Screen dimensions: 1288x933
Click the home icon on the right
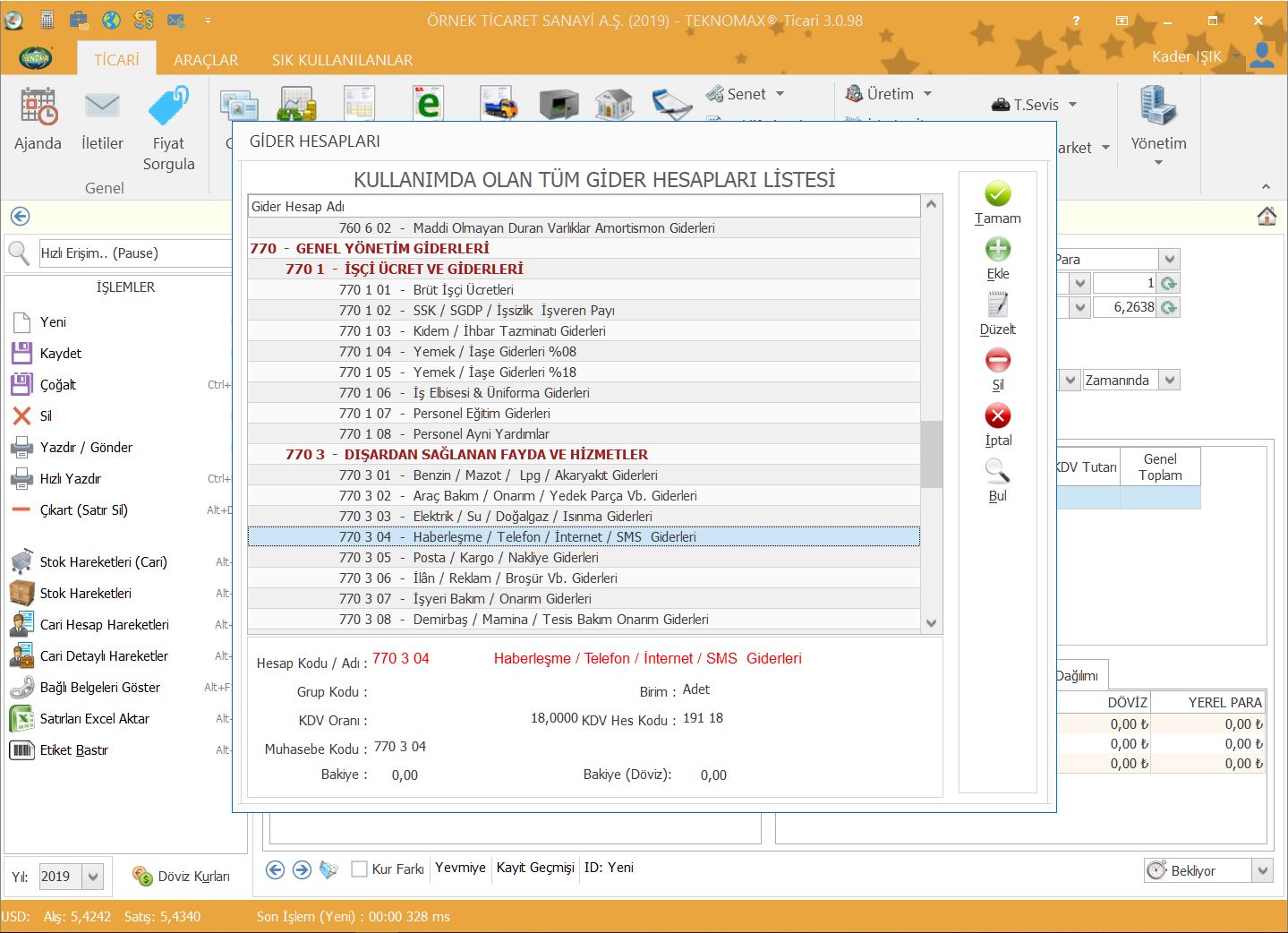(1267, 217)
